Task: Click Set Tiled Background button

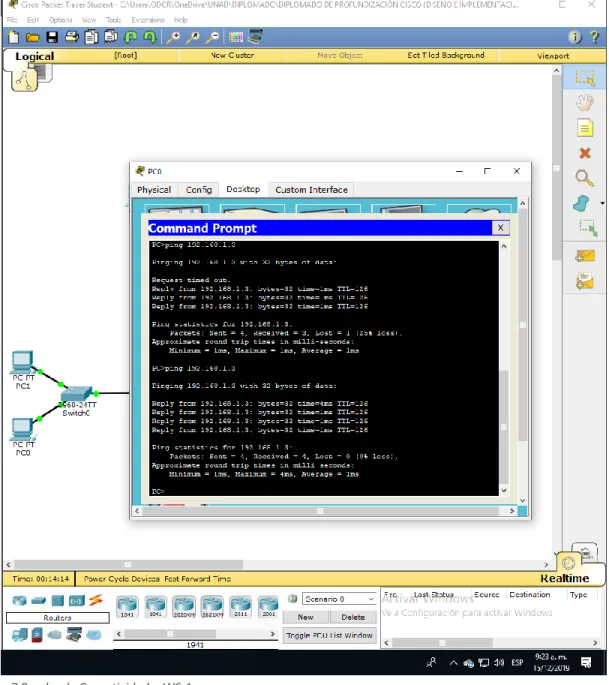Action: click(446, 55)
